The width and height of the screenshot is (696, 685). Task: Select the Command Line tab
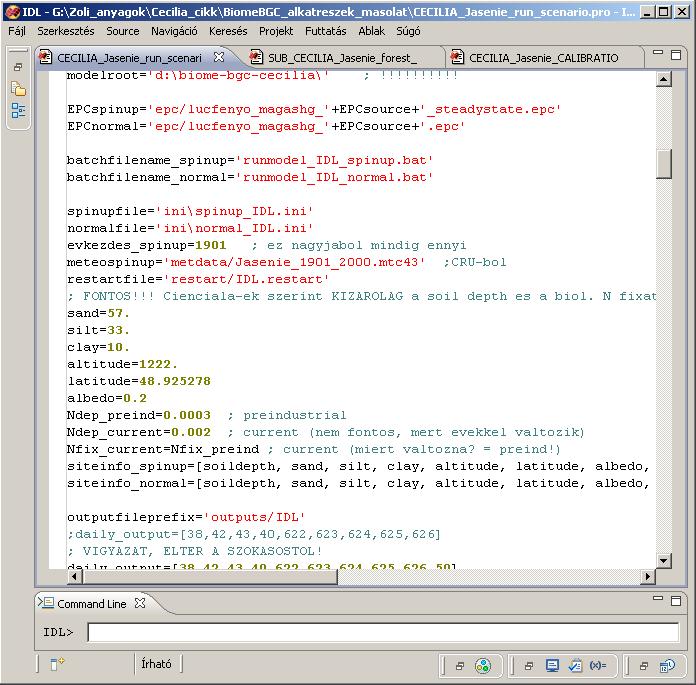point(92,604)
